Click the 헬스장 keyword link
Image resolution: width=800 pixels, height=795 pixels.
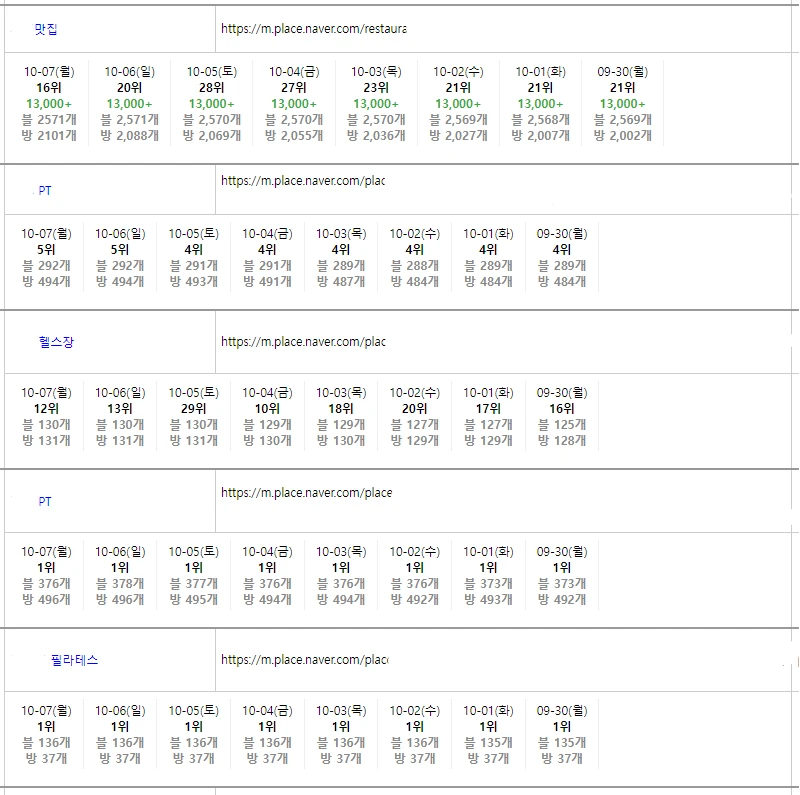[56, 342]
